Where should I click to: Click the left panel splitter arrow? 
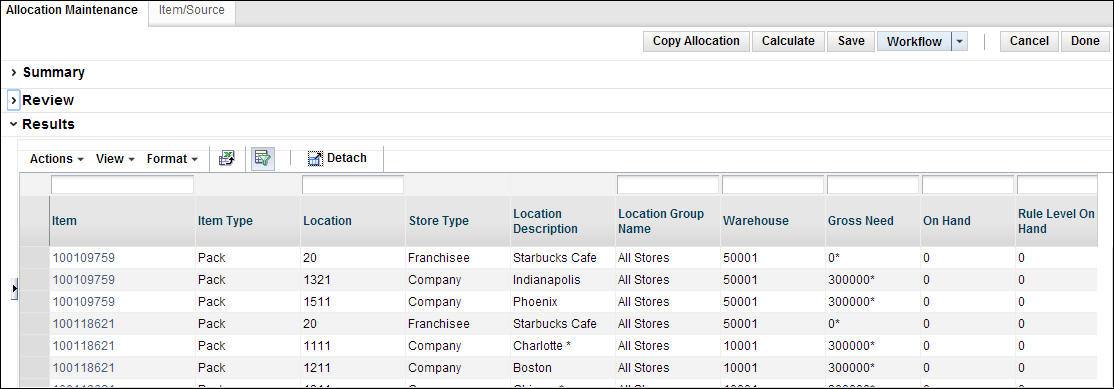click(x=14, y=288)
